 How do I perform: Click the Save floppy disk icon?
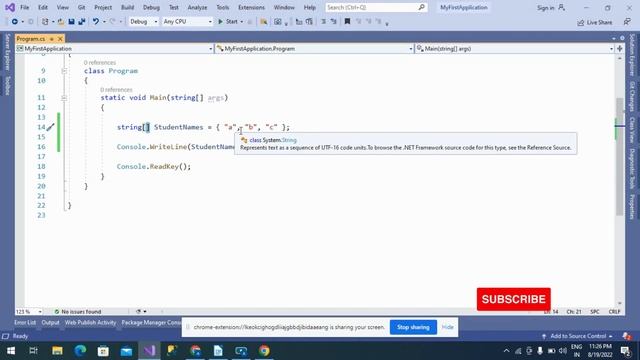pos(71,22)
